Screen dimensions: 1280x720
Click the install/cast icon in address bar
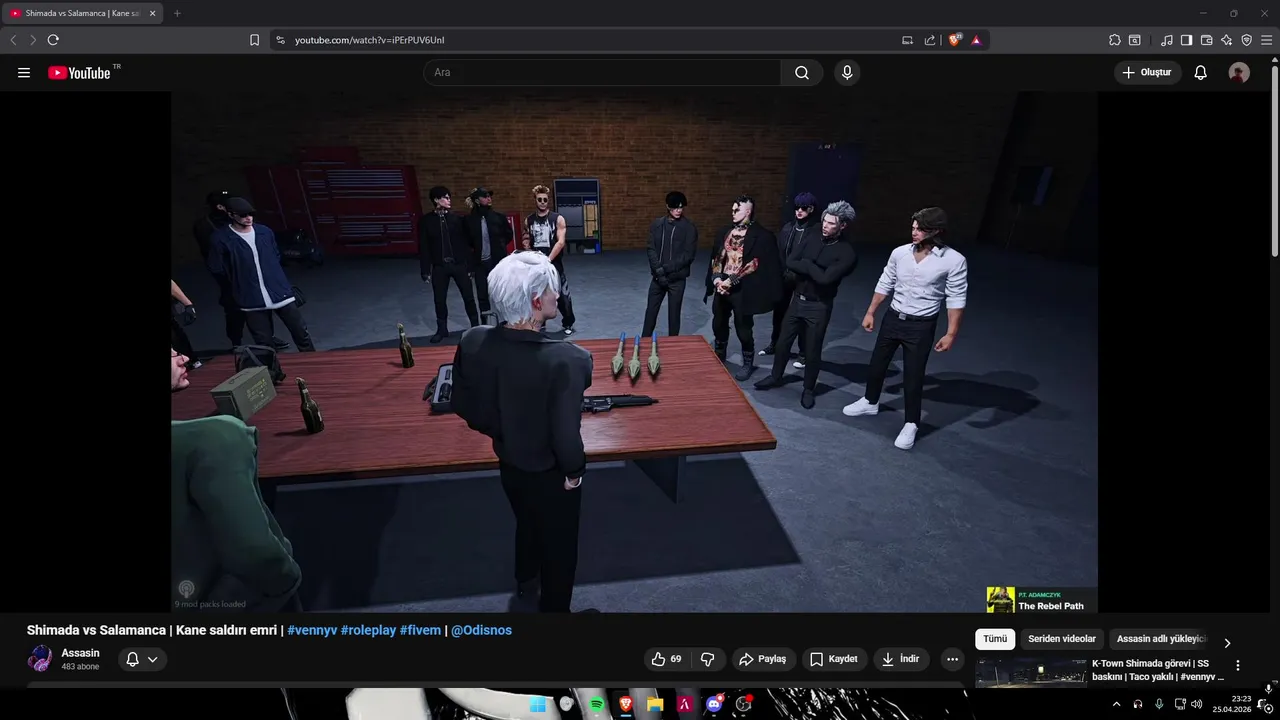[907, 40]
